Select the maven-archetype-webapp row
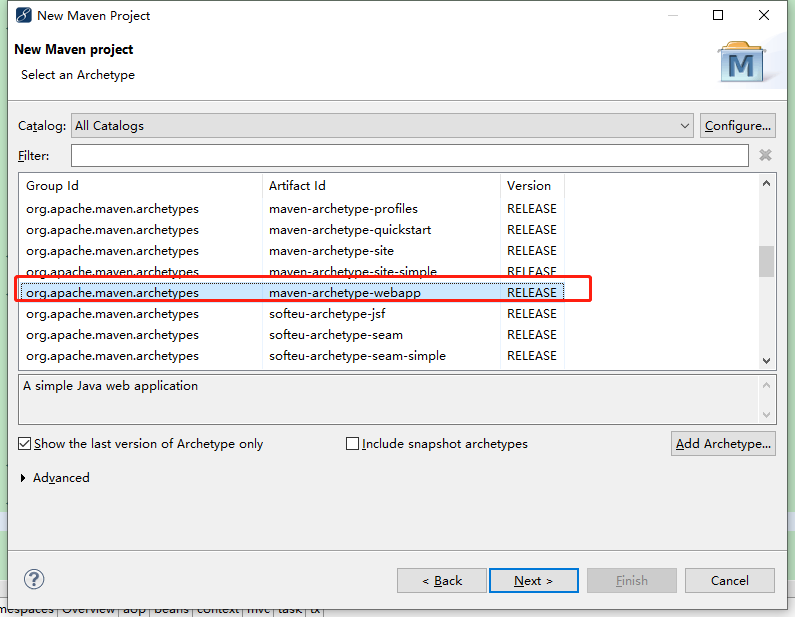The image size is (795, 617). [x=292, y=293]
